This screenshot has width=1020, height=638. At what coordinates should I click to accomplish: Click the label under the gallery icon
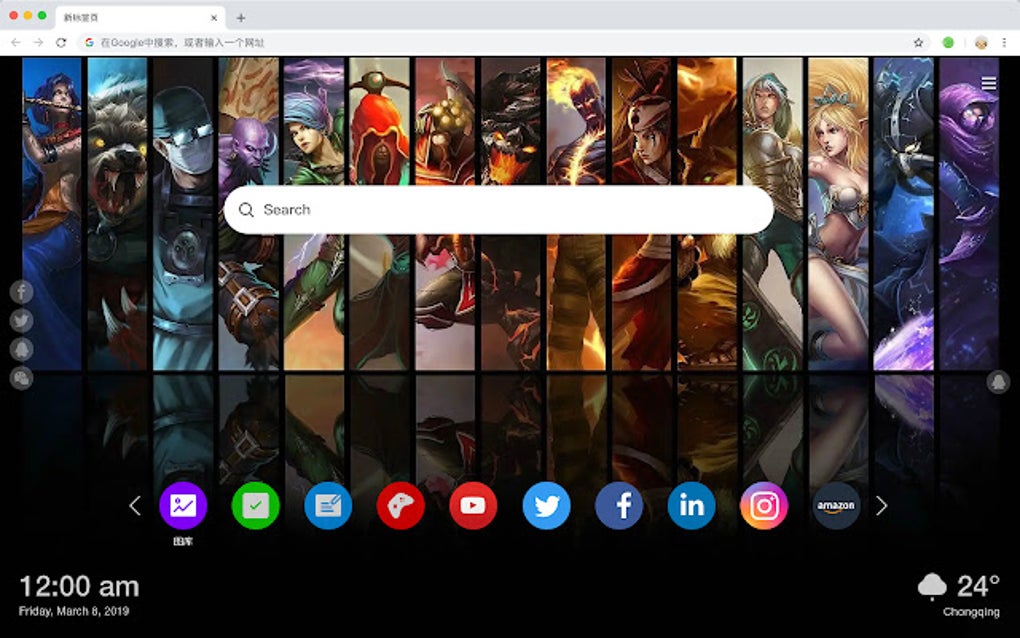coord(183,541)
